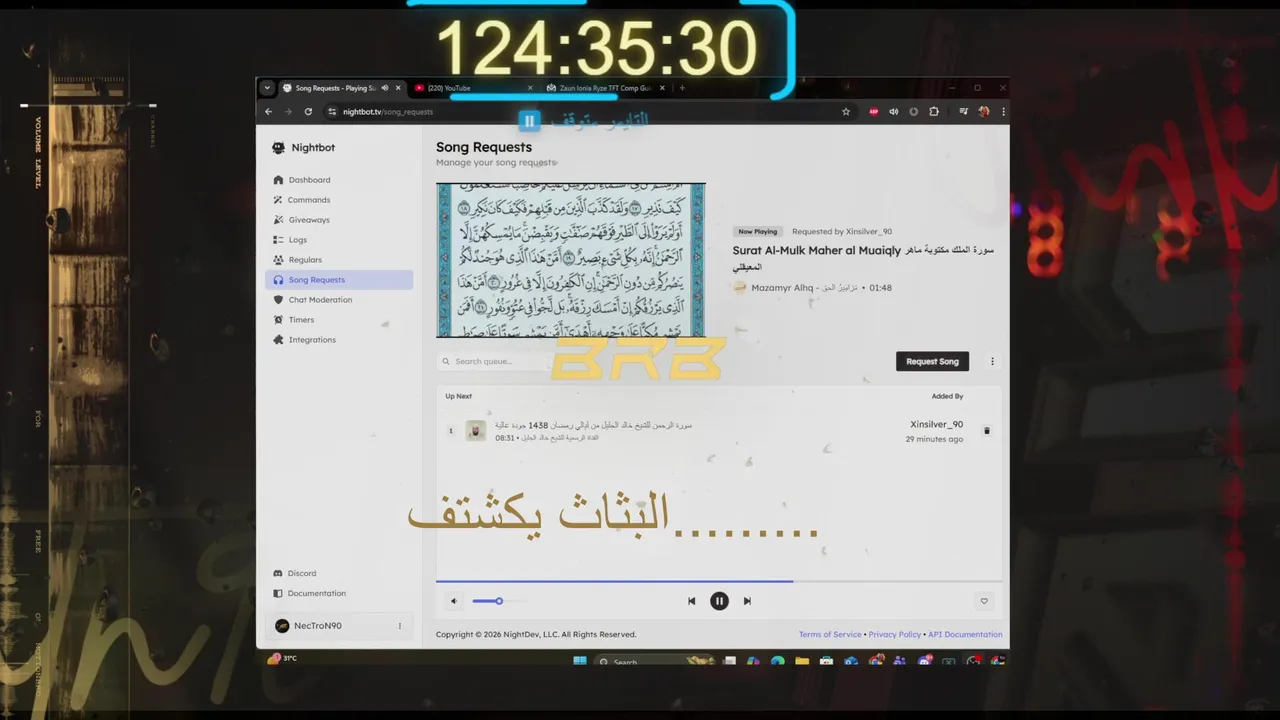1280x720 pixels.
Task: Click the Now Playing badge
Action: (758, 231)
